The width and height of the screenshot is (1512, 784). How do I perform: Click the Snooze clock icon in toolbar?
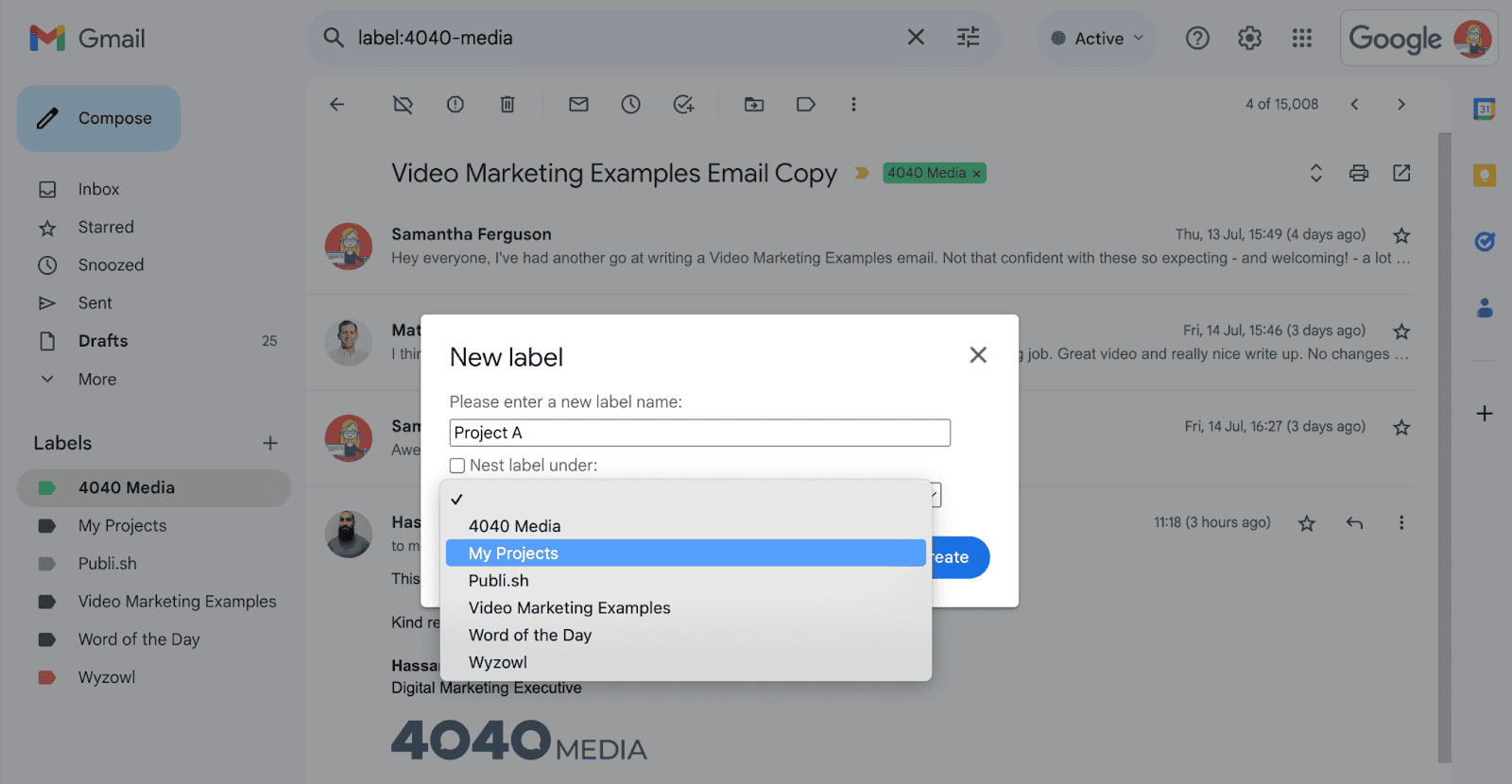pyautogui.click(x=630, y=105)
